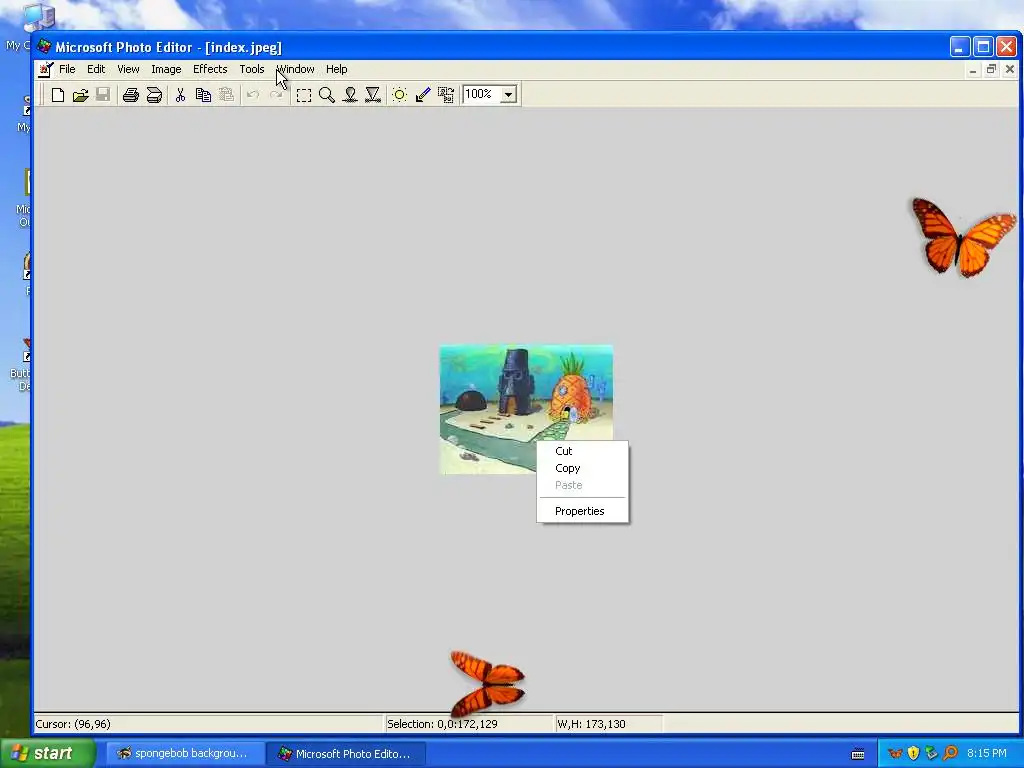Screen dimensions: 1024x768
Task: Switch to the spongebob background taskbar window
Action: click(185, 754)
